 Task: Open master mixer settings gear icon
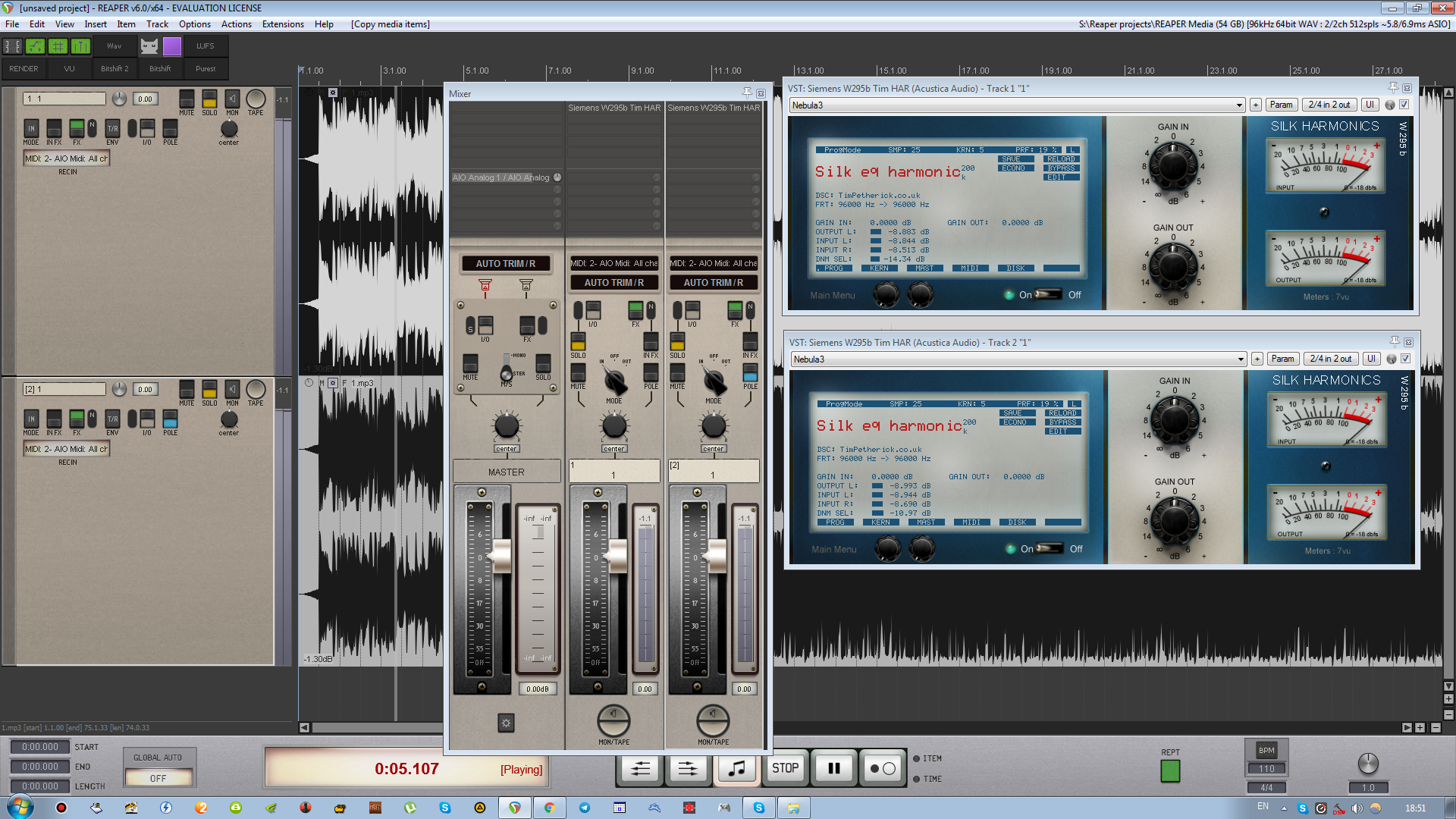[x=506, y=723]
